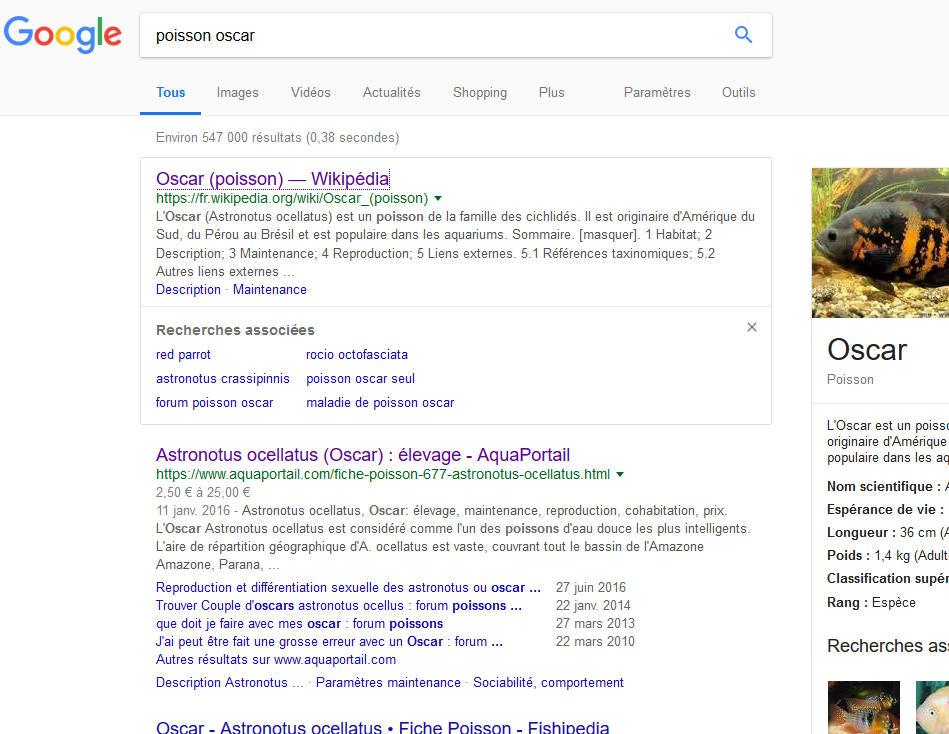The height and width of the screenshot is (734, 949).
Task: Select the Tous tab
Action: tap(171, 93)
